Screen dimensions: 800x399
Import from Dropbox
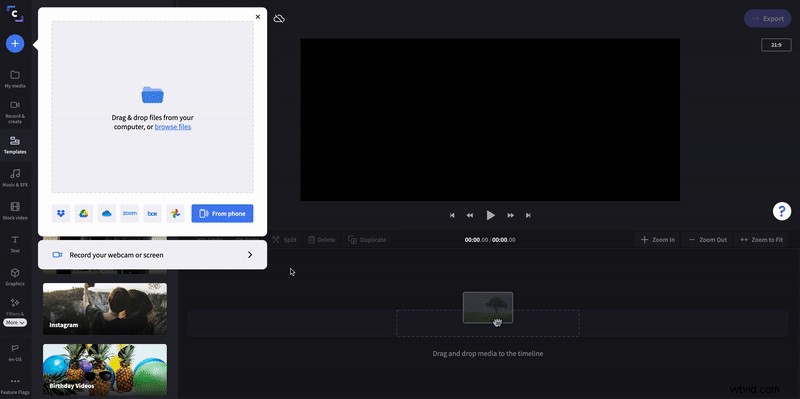61,214
